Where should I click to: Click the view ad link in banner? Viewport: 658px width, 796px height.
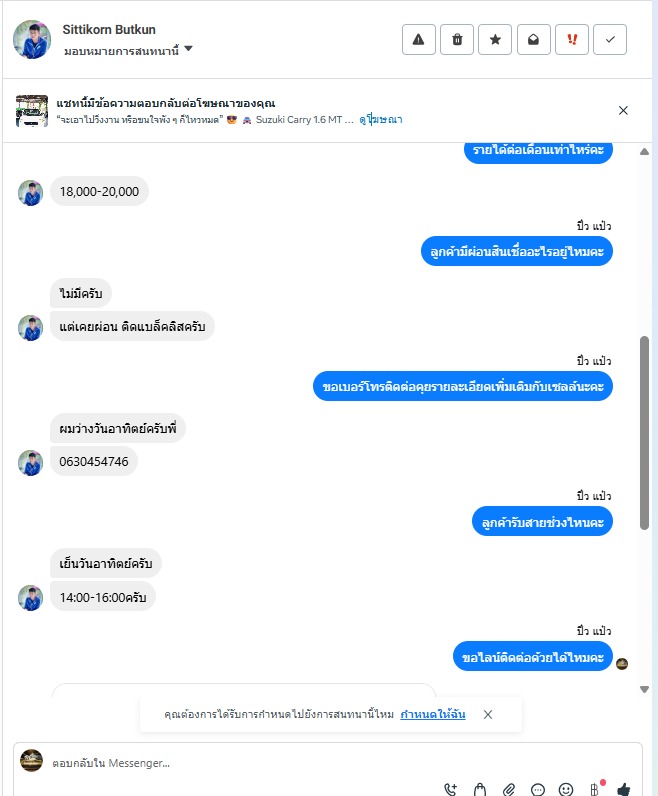point(381,120)
